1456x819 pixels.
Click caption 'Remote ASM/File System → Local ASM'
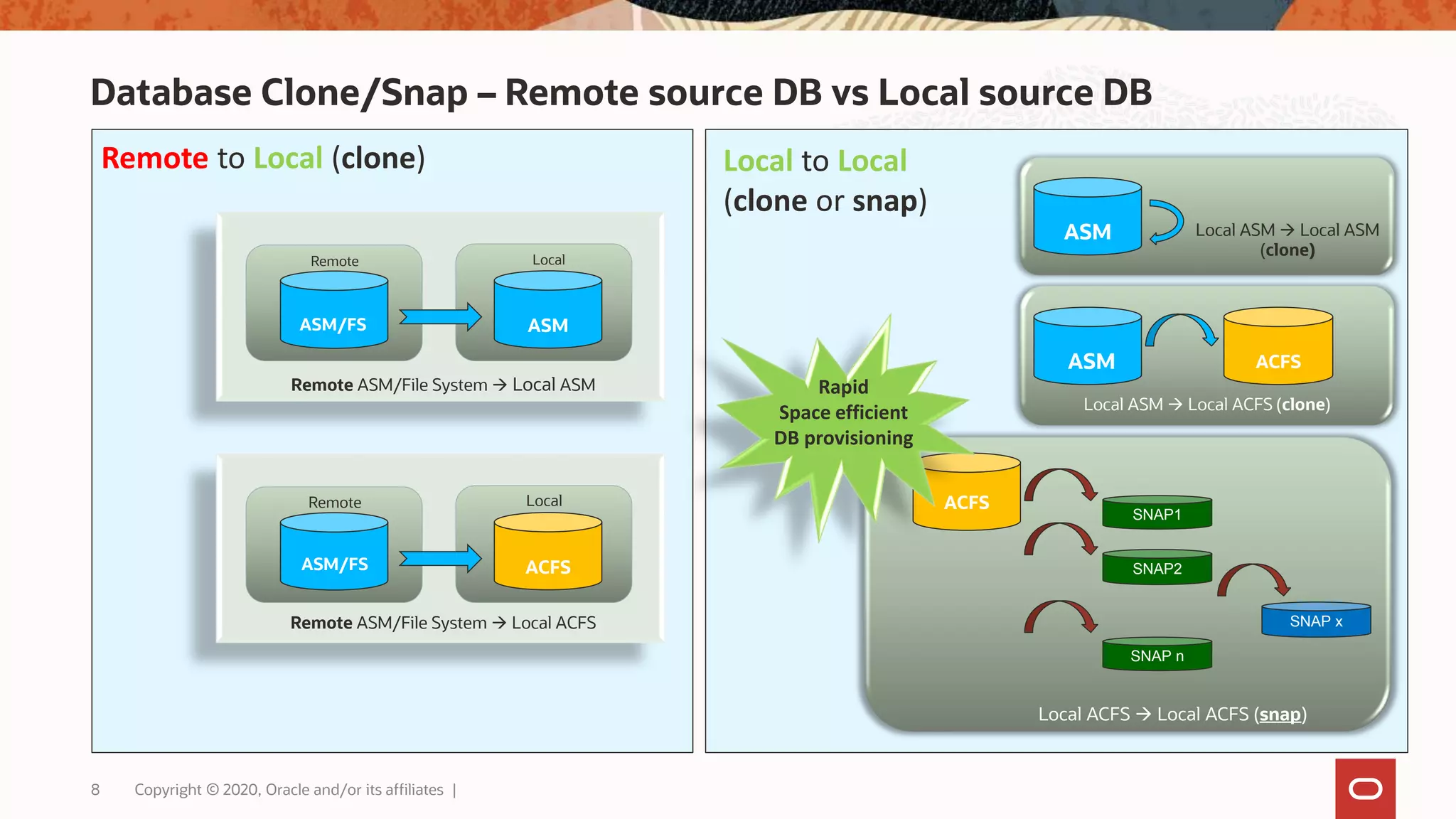[443, 385]
